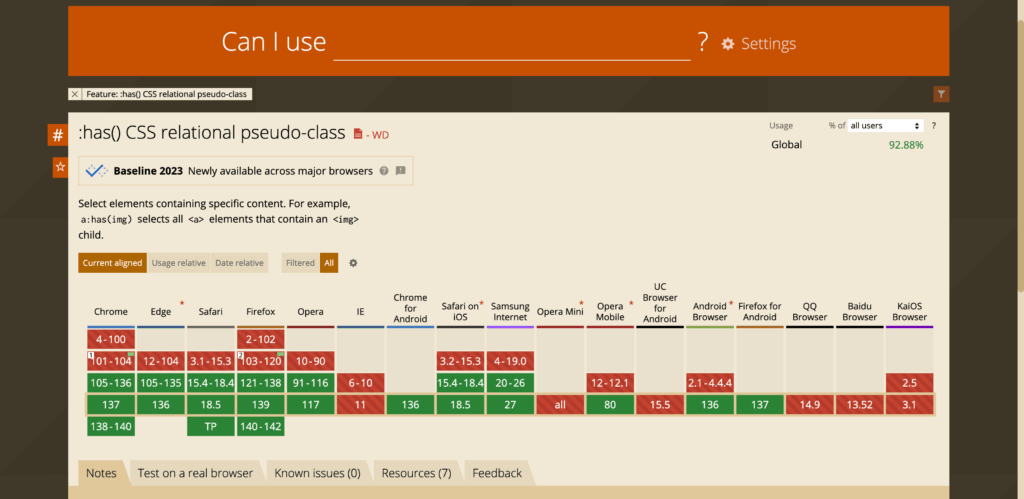Click the Chrome for Android column header
Image resolution: width=1024 pixels, height=499 pixels.
pos(410,308)
